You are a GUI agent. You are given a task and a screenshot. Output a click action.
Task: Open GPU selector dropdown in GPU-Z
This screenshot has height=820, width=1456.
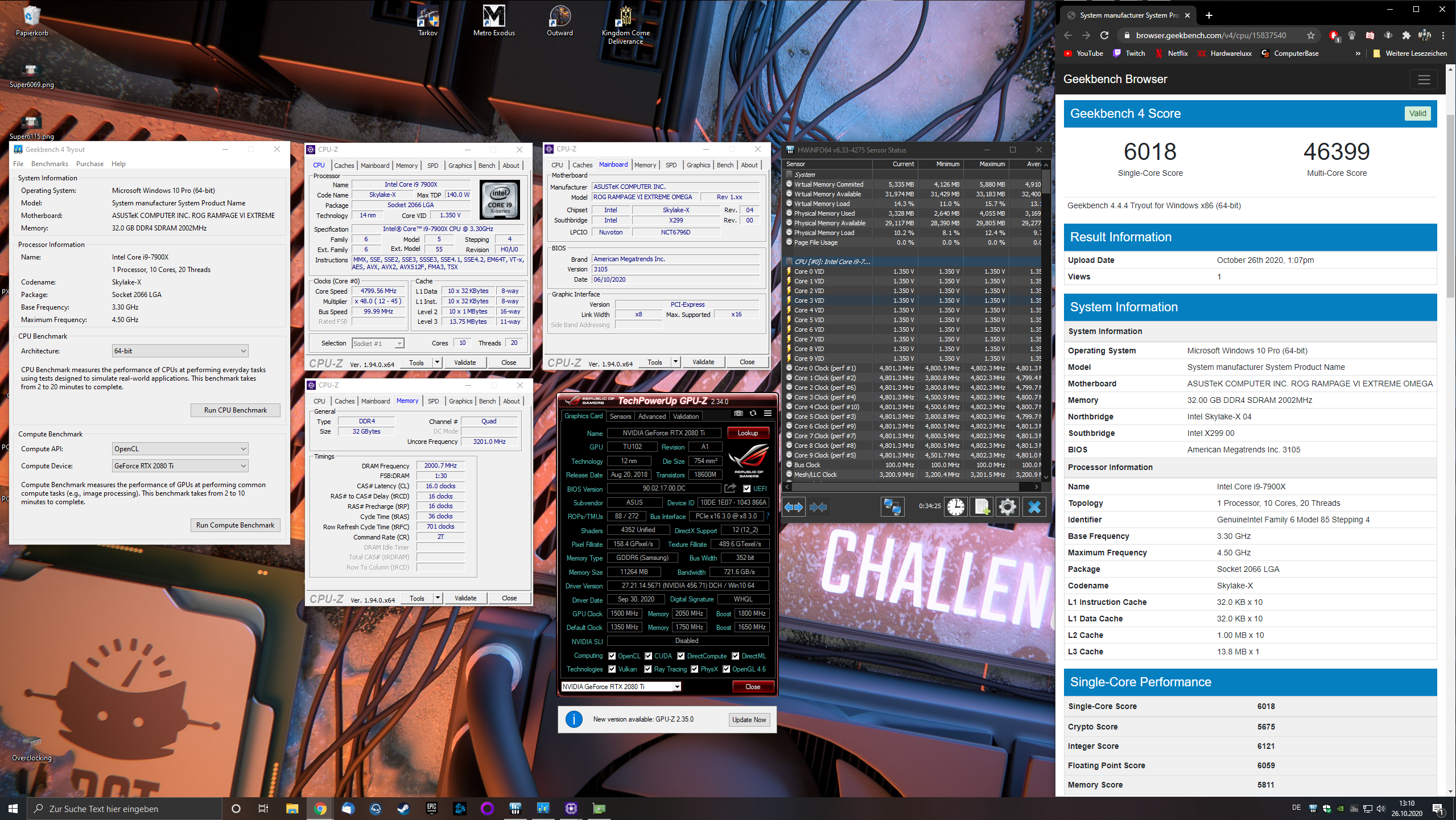(621, 686)
